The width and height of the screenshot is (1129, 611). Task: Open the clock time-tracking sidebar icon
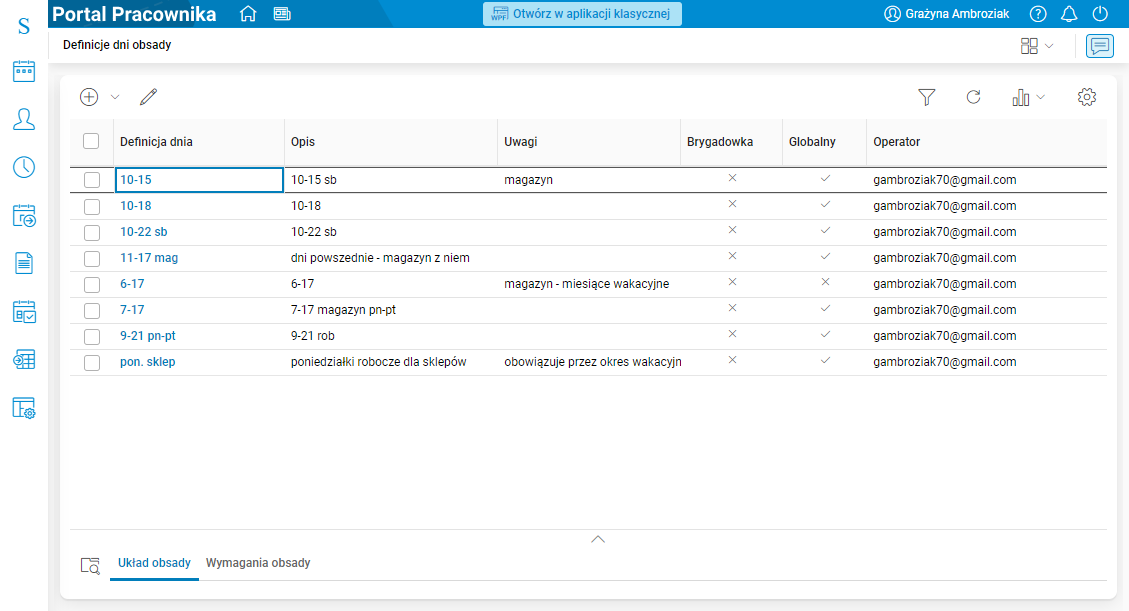point(24,167)
